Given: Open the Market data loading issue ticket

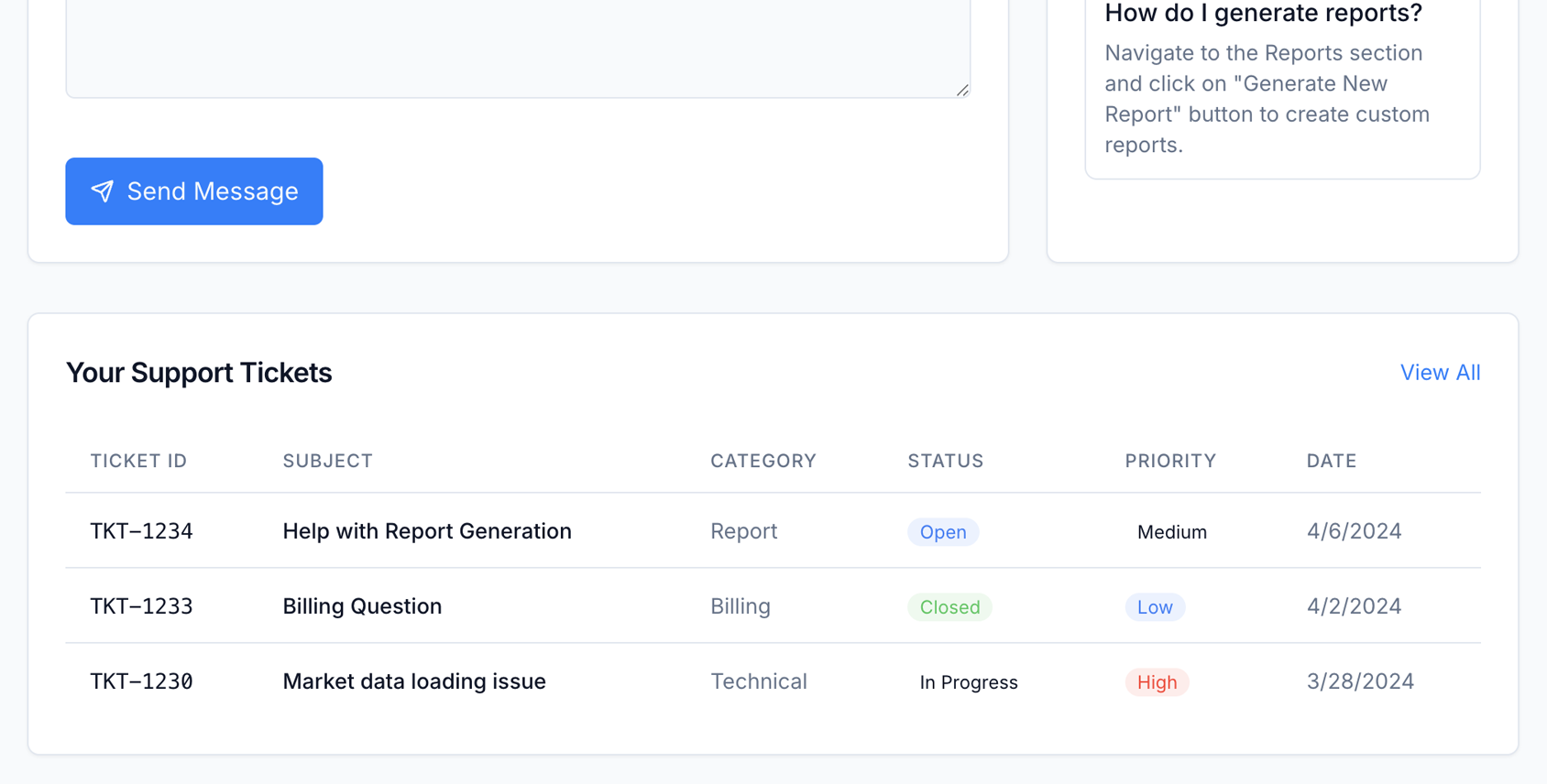Looking at the screenshot, I should click(413, 681).
